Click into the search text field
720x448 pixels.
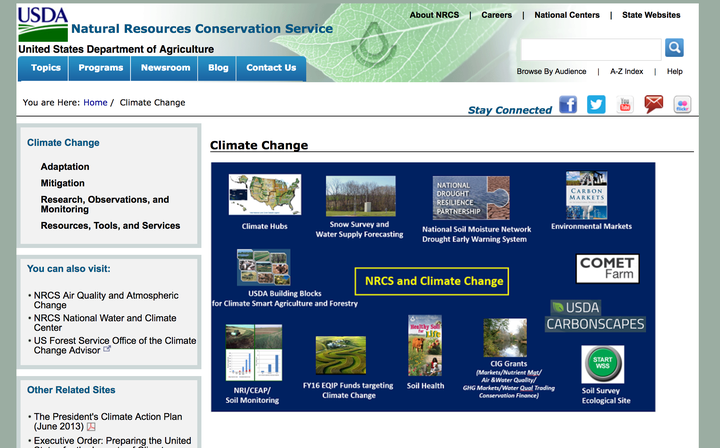(x=591, y=50)
